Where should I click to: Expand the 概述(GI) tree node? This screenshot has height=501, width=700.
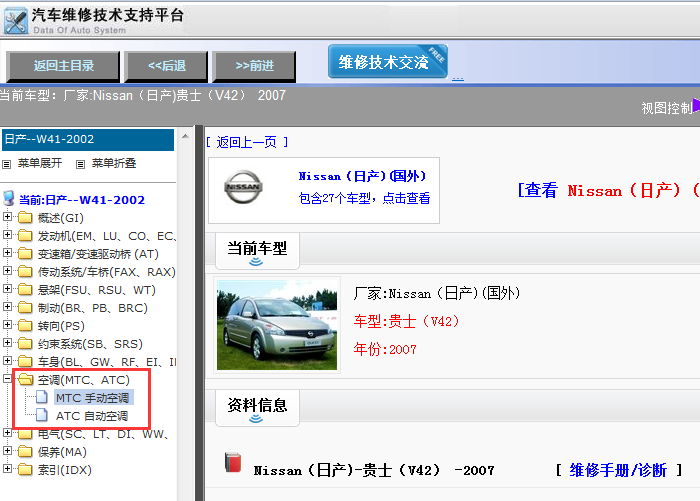point(7,217)
